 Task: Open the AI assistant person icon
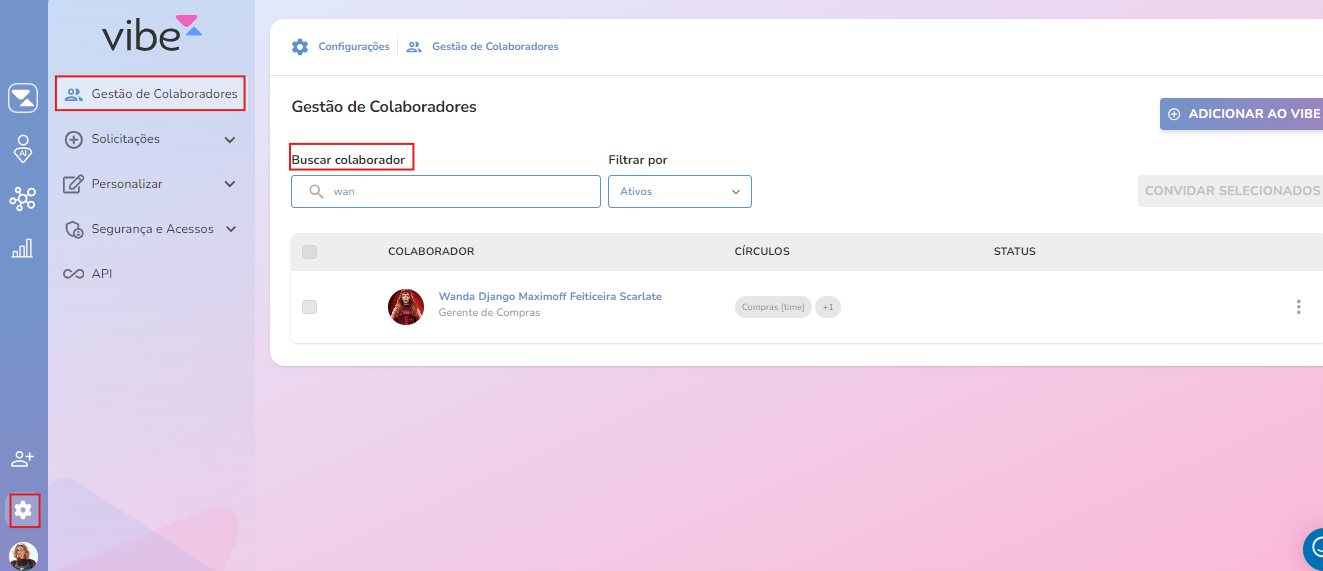coord(23,149)
